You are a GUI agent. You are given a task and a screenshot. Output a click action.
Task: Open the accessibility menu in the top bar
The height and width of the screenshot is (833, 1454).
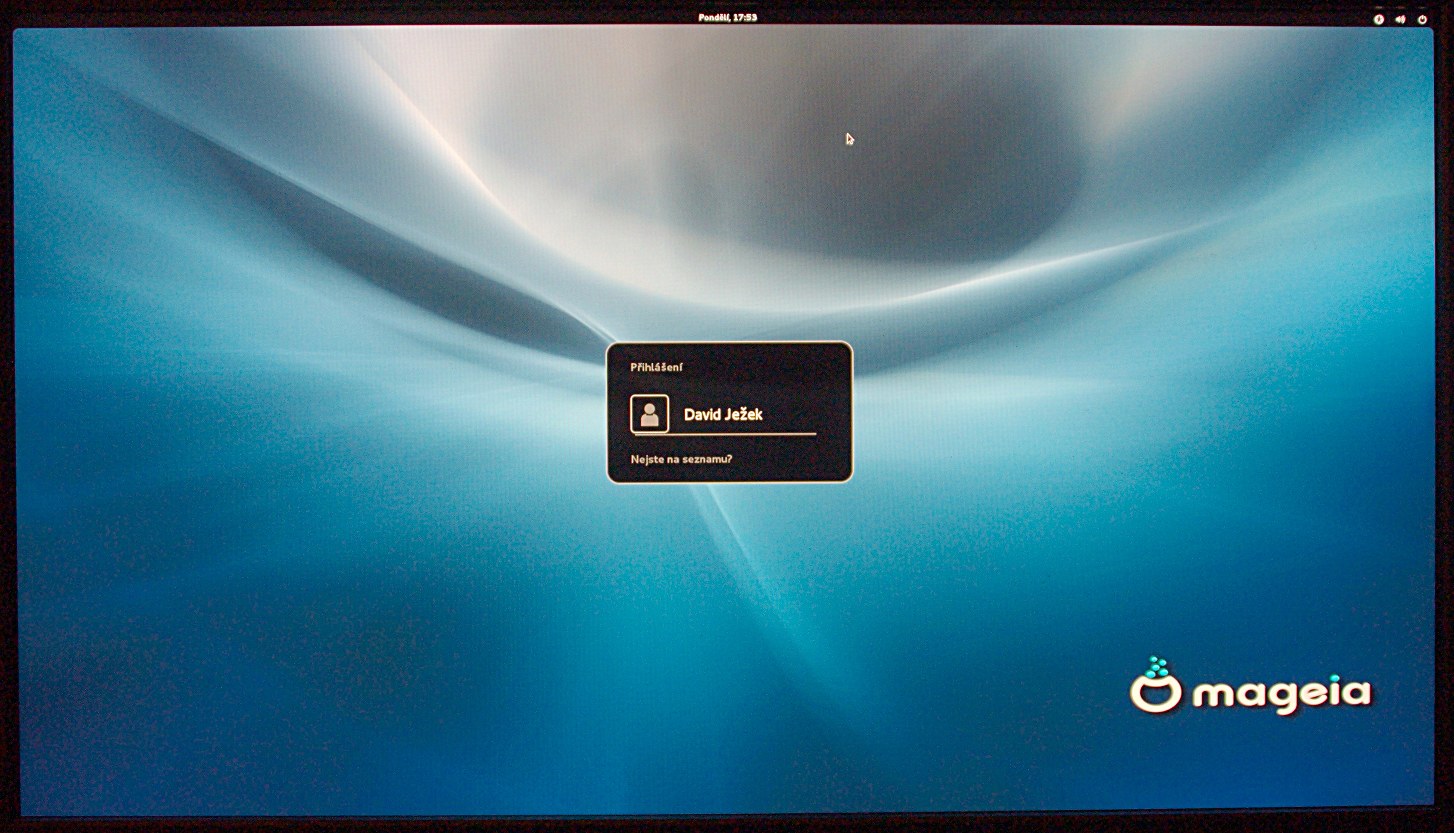coord(1378,19)
